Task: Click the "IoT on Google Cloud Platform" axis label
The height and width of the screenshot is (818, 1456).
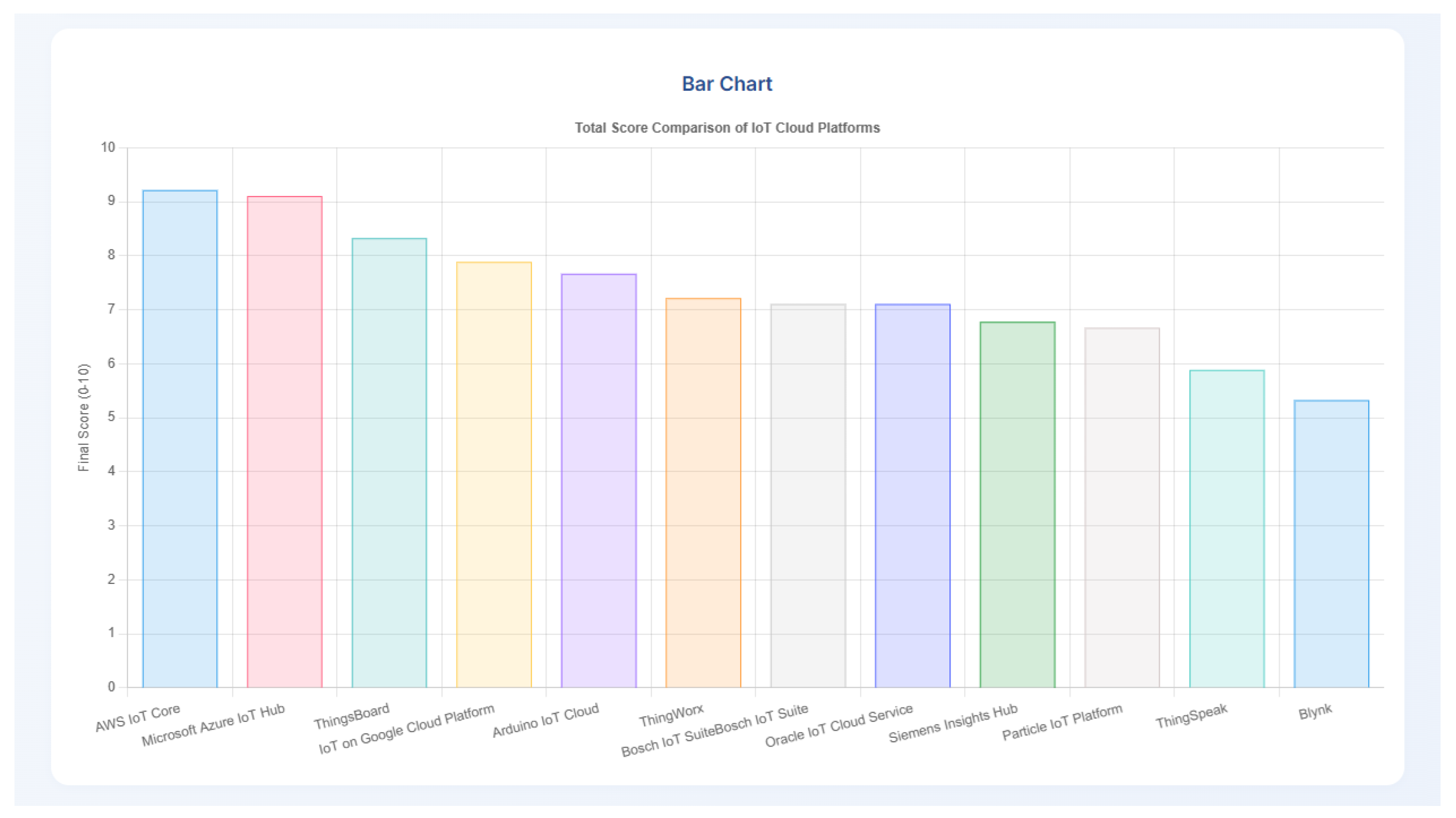Action: (x=406, y=729)
